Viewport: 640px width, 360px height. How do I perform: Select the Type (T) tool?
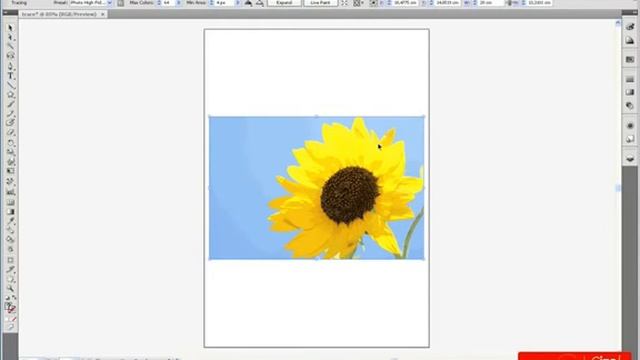[x=10, y=76]
